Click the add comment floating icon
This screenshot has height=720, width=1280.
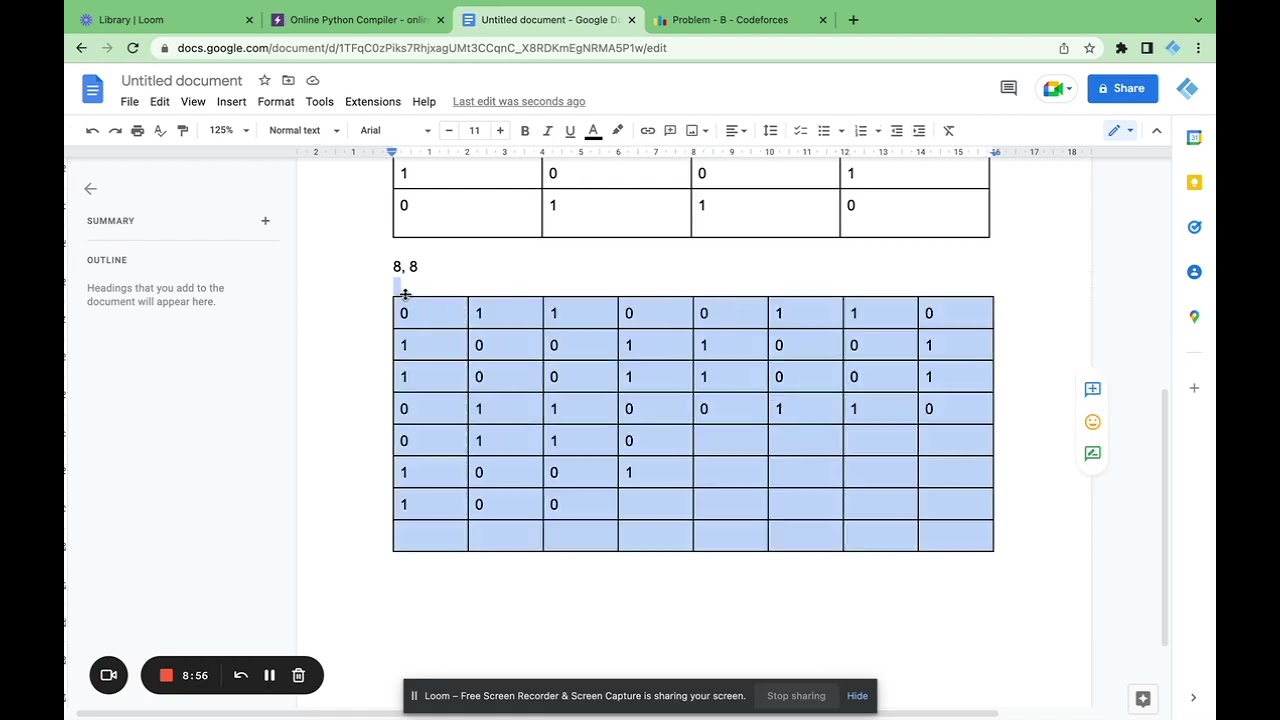click(1092, 389)
